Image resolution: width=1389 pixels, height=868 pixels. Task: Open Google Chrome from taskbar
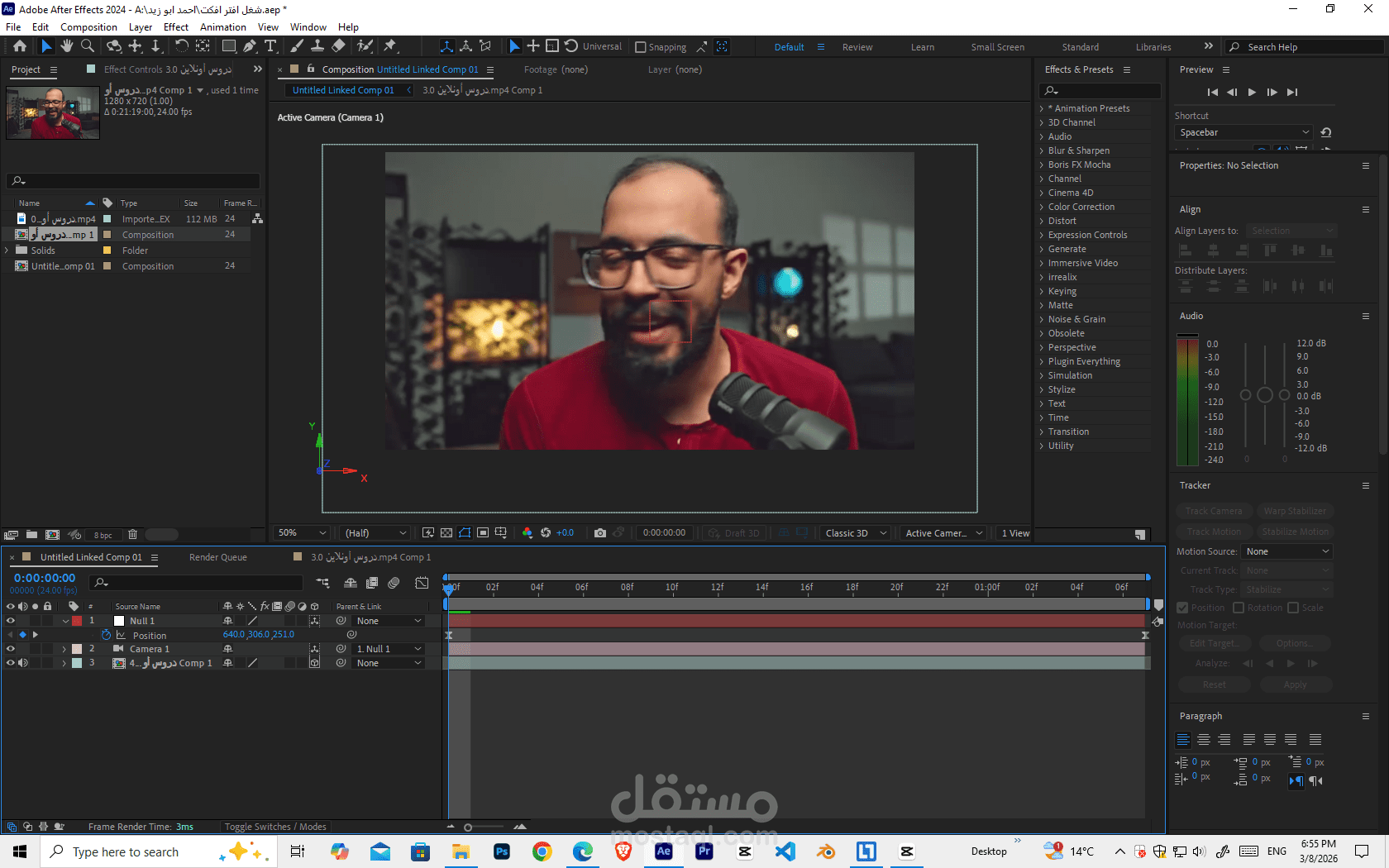click(x=542, y=851)
